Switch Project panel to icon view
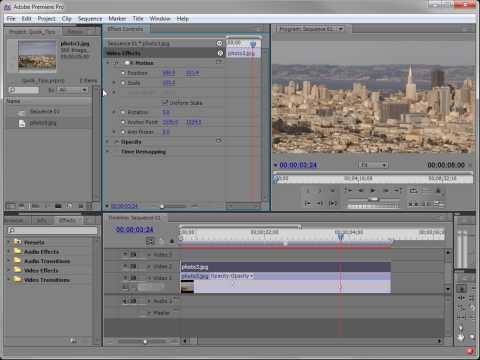 [22, 206]
